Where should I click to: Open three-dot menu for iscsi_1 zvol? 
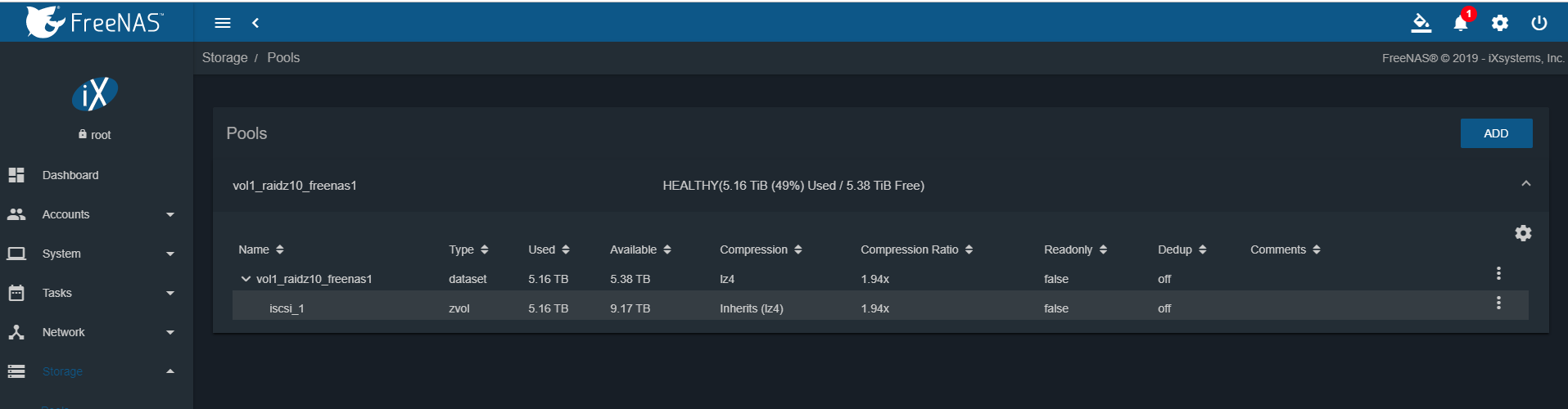(1498, 303)
